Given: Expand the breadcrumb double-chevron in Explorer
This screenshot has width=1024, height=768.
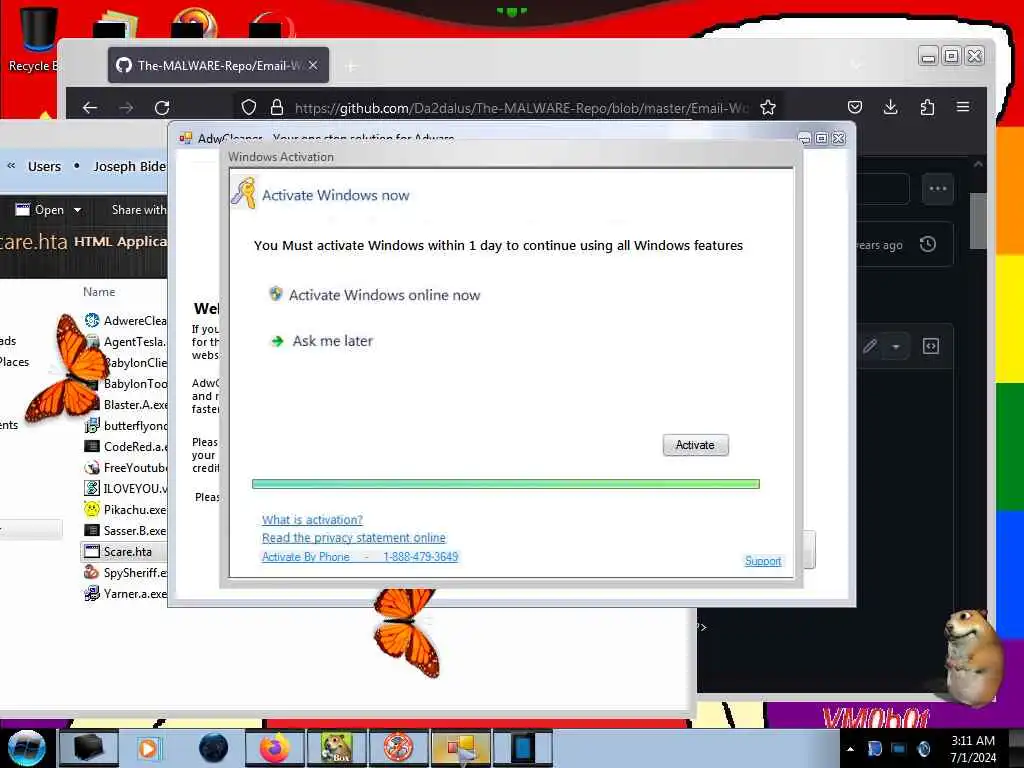Looking at the screenshot, I should pyautogui.click(x=11, y=166).
